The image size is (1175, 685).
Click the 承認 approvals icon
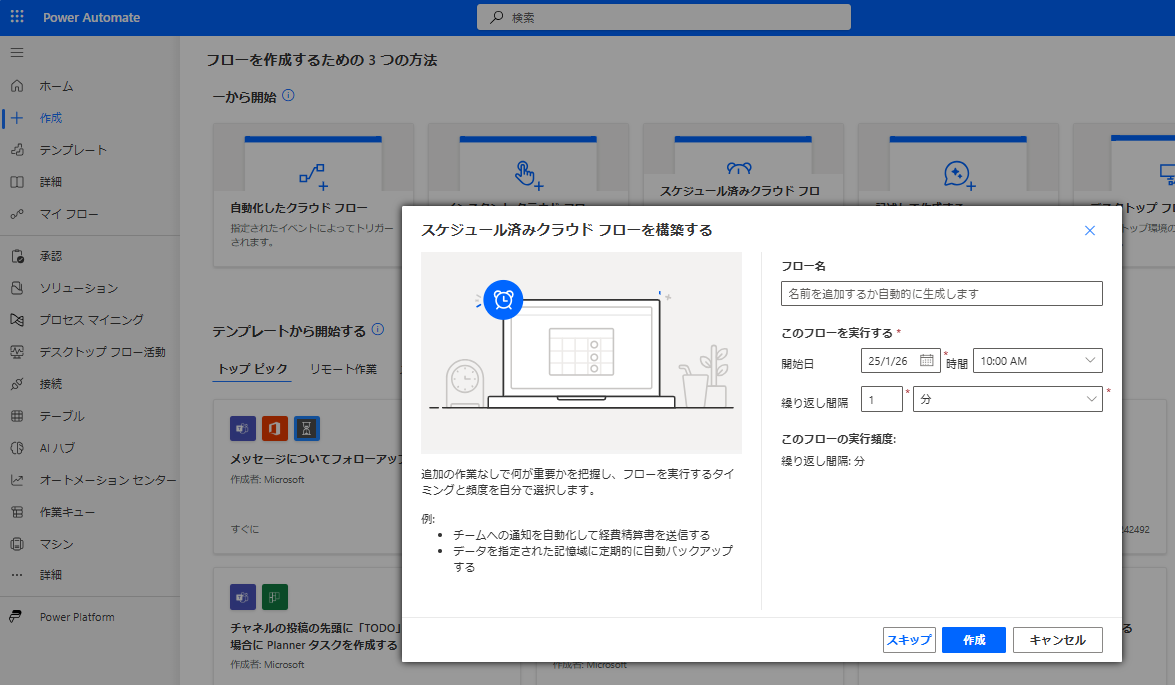(x=17, y=256)
